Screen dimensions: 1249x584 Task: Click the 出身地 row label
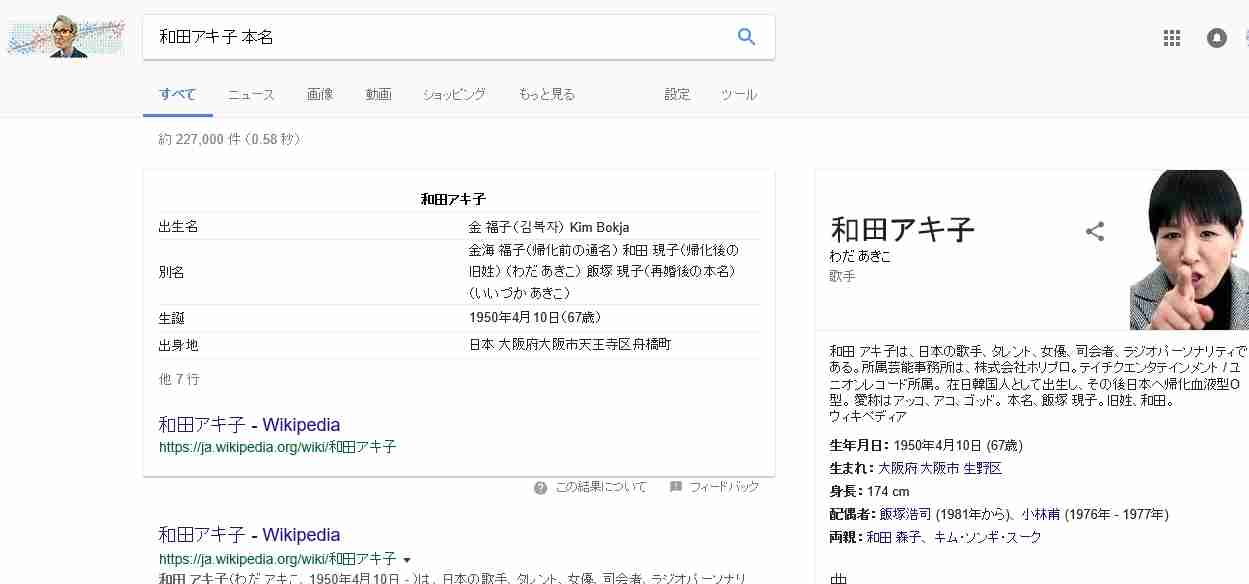[x=178, y=345]
